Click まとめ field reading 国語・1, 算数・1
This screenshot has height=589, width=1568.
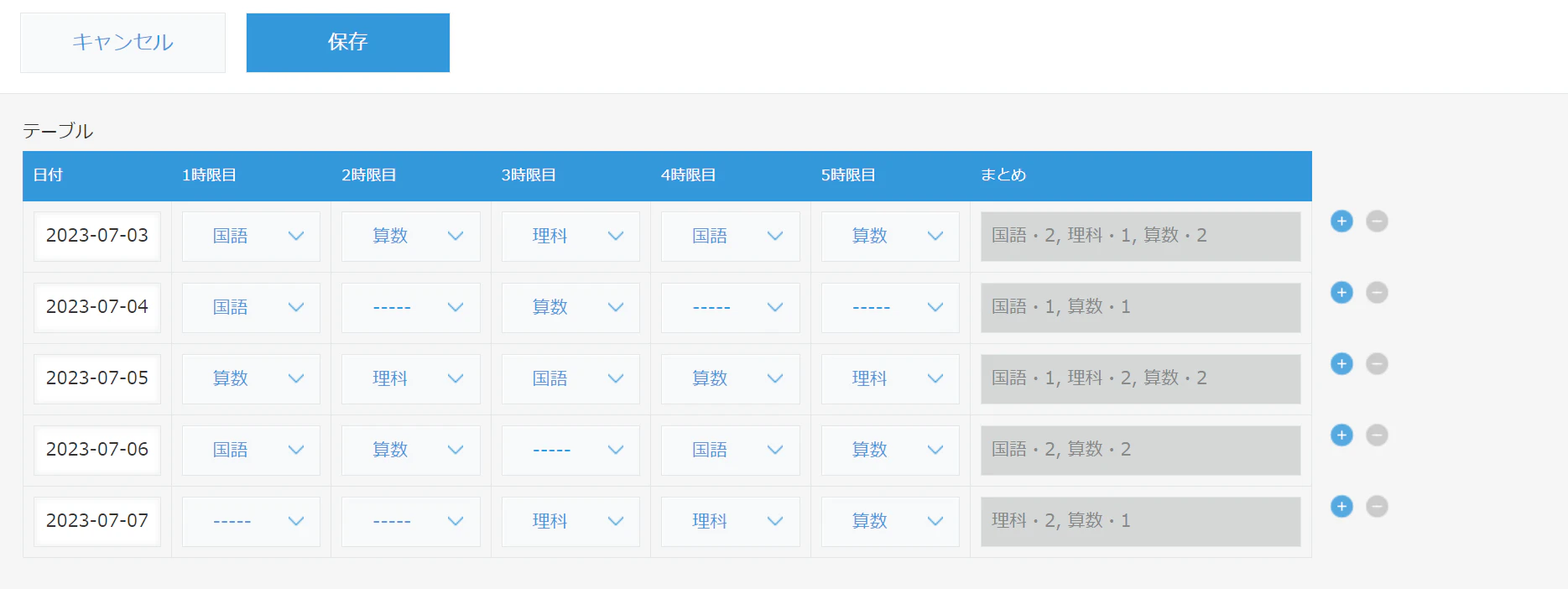(1140, 308)
